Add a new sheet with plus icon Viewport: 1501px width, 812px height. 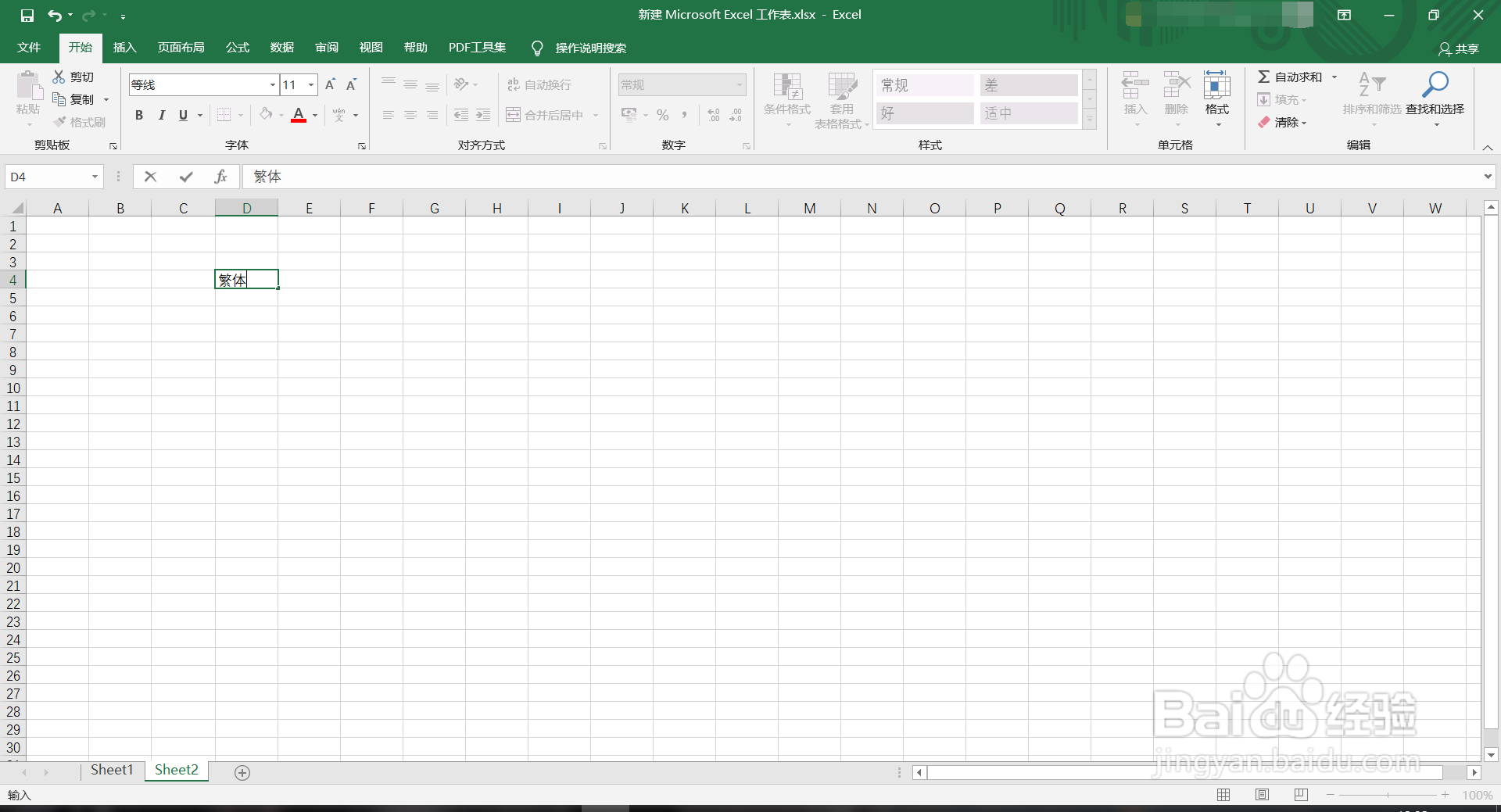click(242, 772)
